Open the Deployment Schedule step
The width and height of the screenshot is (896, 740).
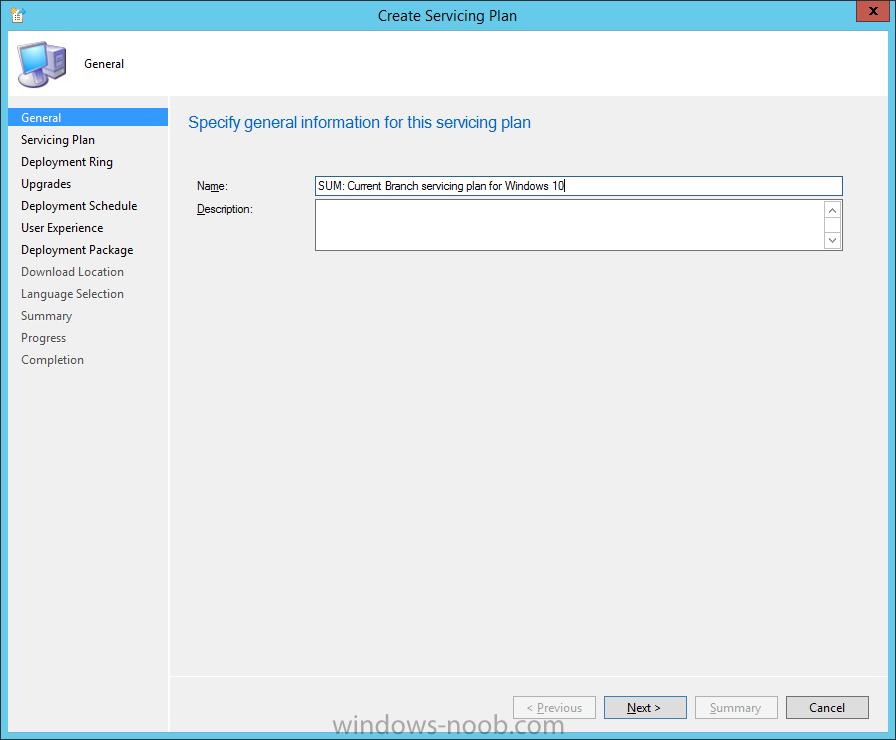point(79,206)
